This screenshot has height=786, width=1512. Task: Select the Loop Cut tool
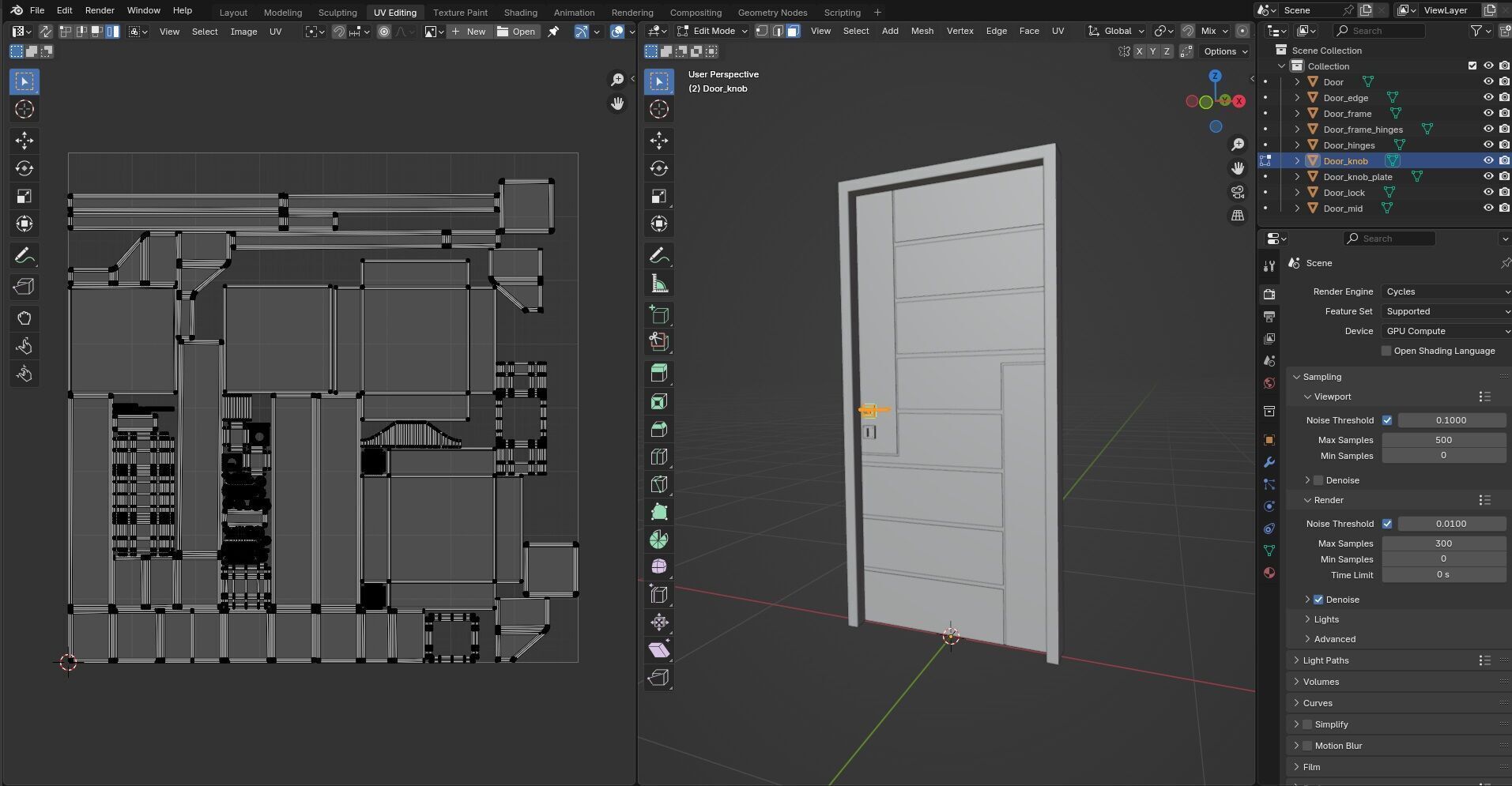tap(659, 457)
